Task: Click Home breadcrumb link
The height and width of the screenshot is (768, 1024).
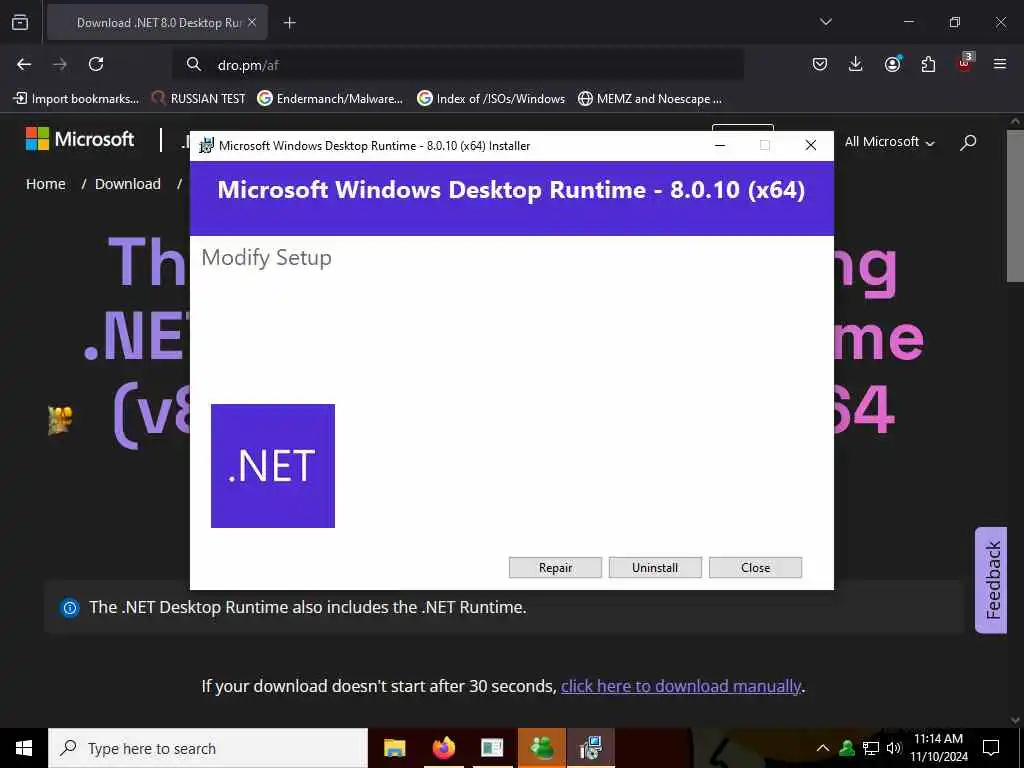Action: (46, 184)
